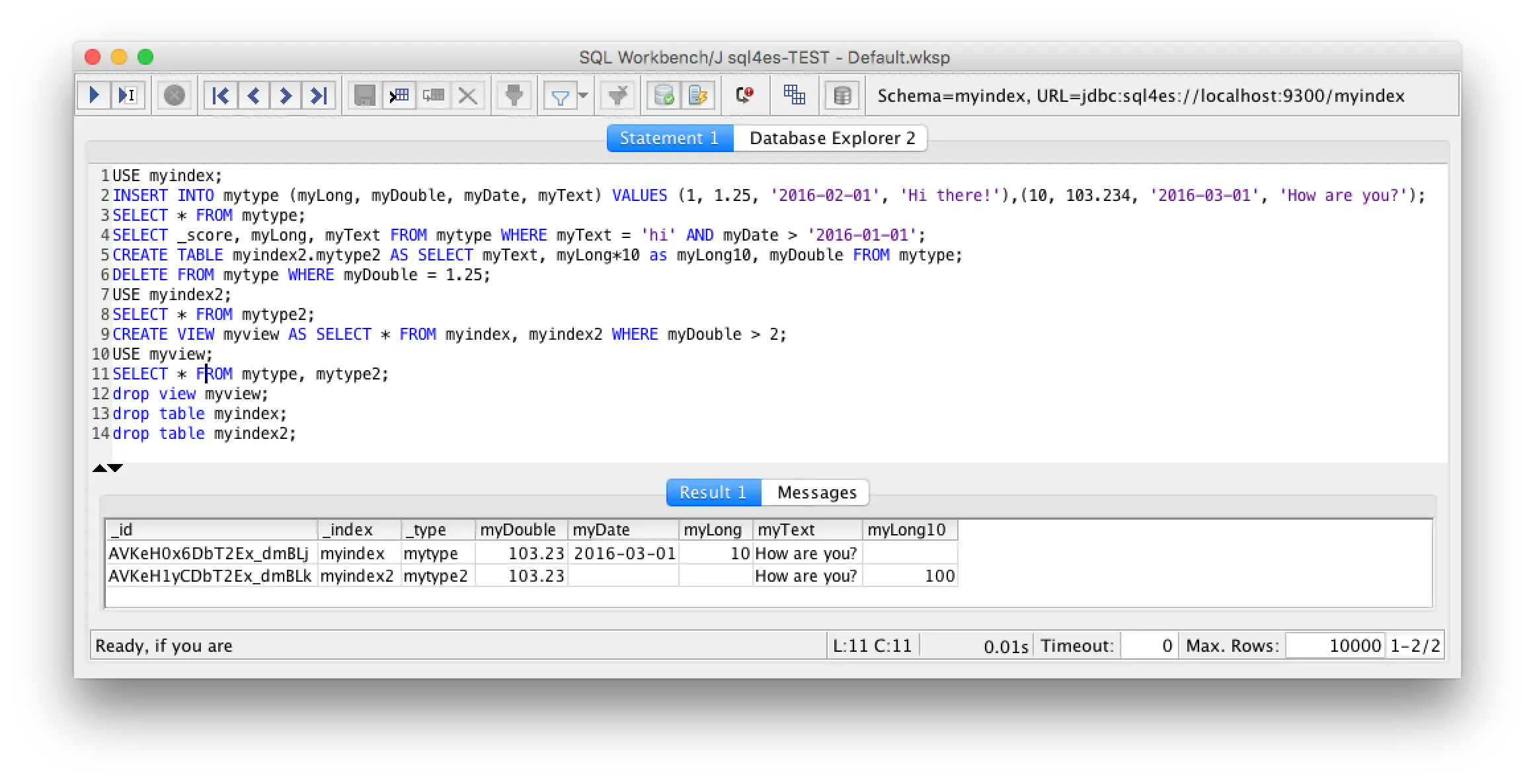Sort results by the myDouble column
This screenshot has width=1535, height=784.
click(x=518, y=529)
